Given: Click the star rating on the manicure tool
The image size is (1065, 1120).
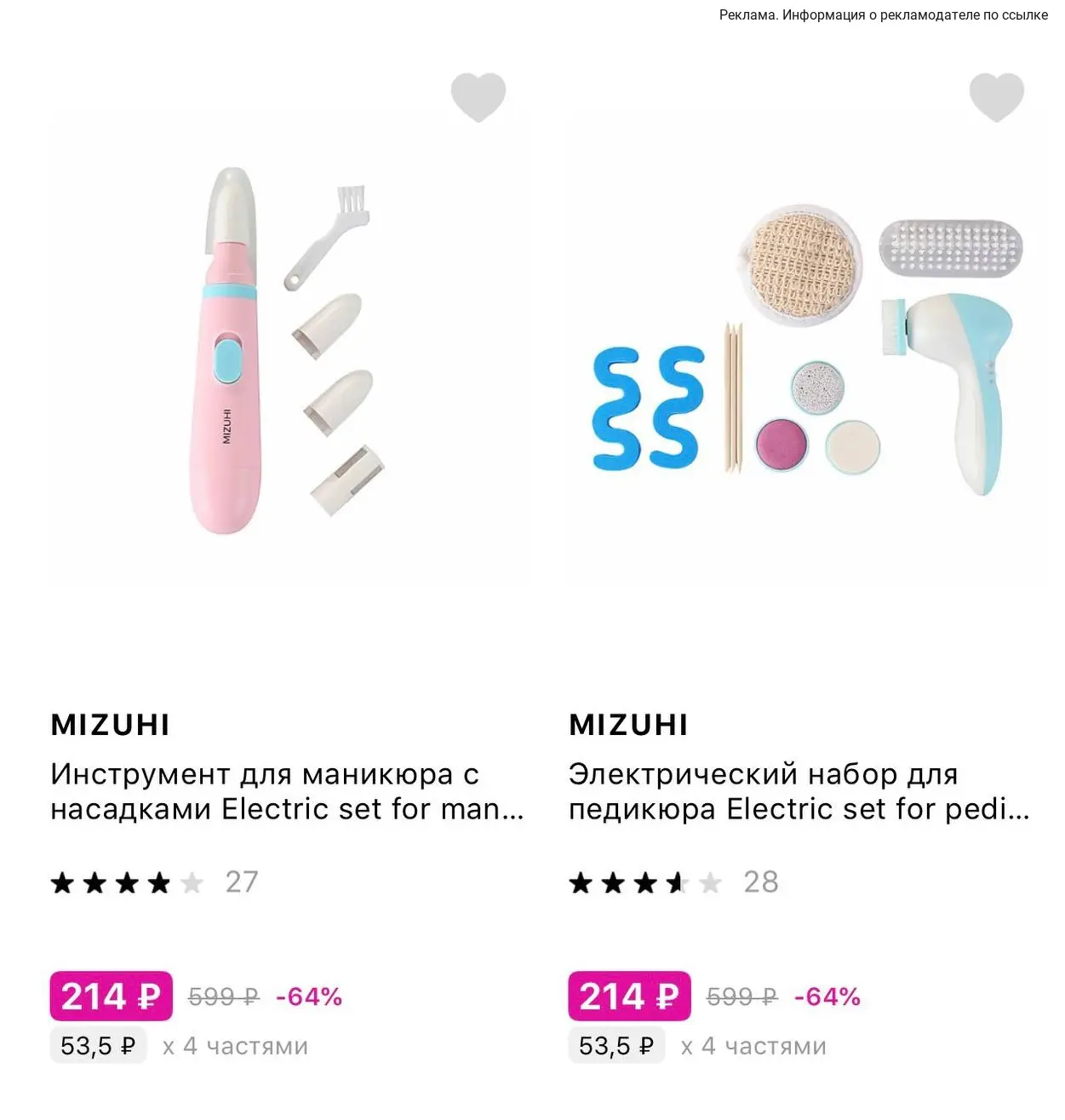Looking at the screenshot, I should 127,883.
